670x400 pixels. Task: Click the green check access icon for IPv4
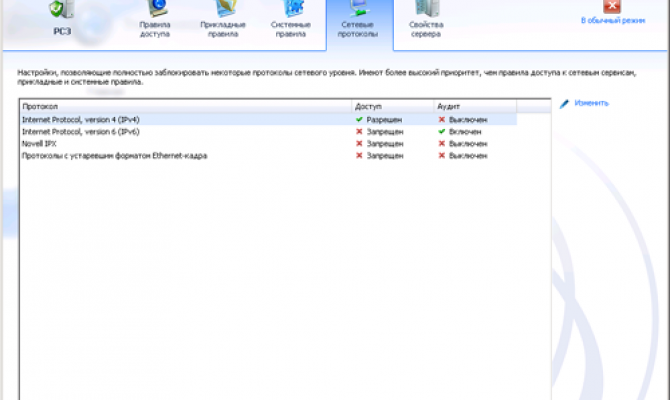click(359, 120)
